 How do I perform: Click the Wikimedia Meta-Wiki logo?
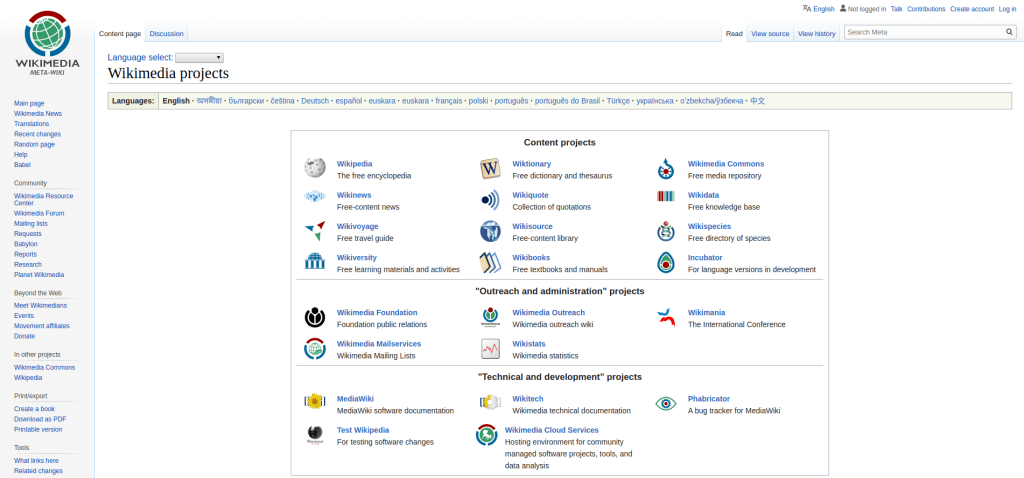tap(47, 42)
